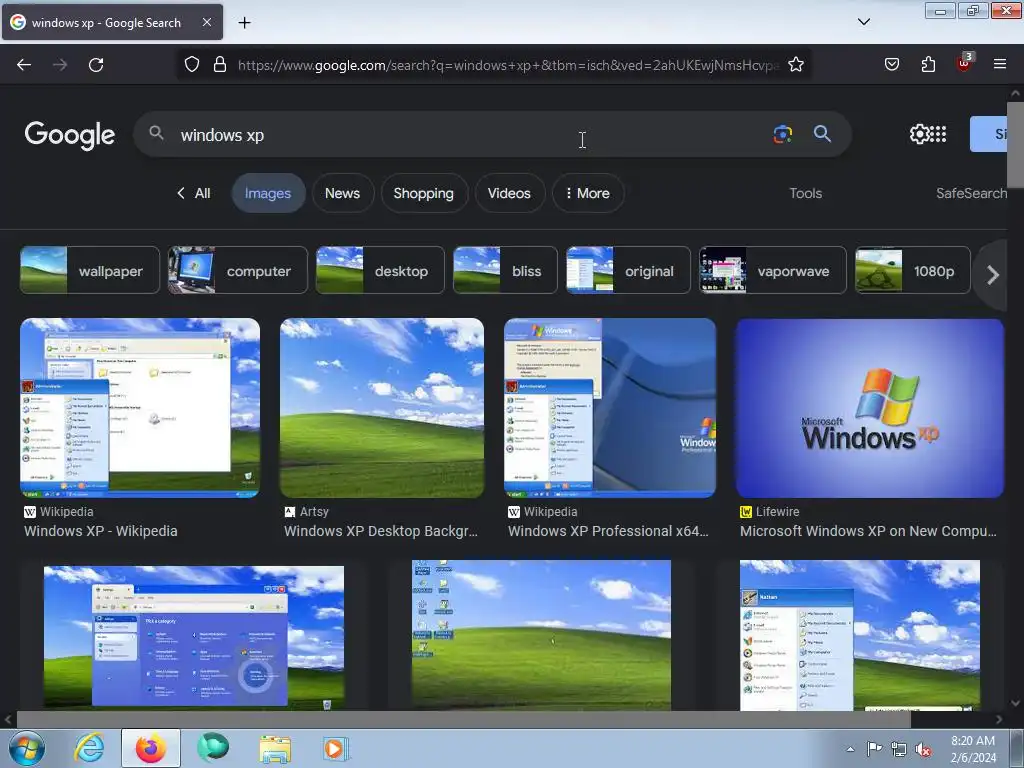Open the SafeSearch setting
The width and height of the screenshot is (1024, 768).
click(x=971, y=193)
